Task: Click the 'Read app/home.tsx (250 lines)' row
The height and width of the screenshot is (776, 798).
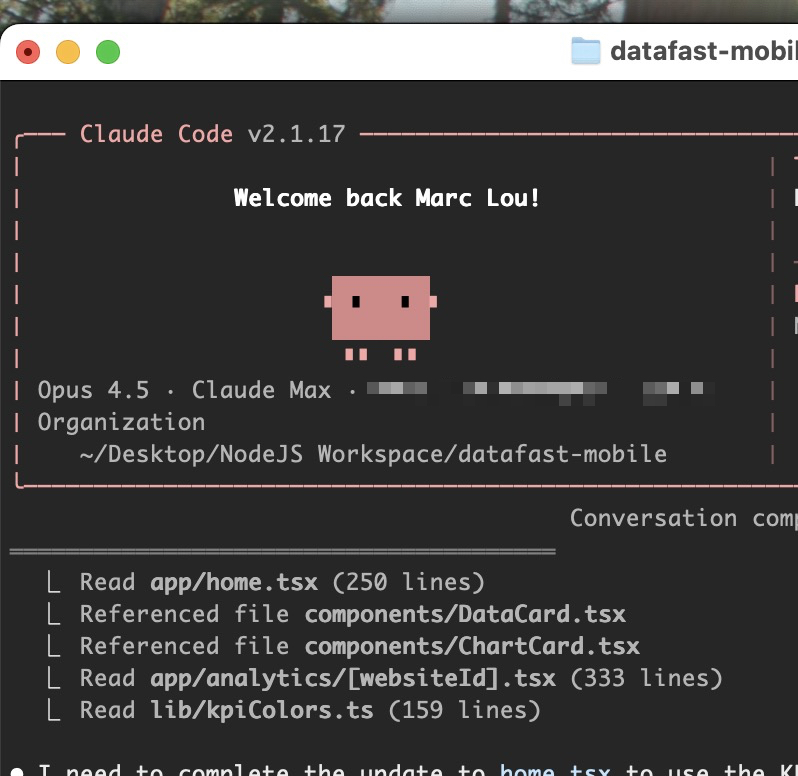Action: (x=282, y=582)
